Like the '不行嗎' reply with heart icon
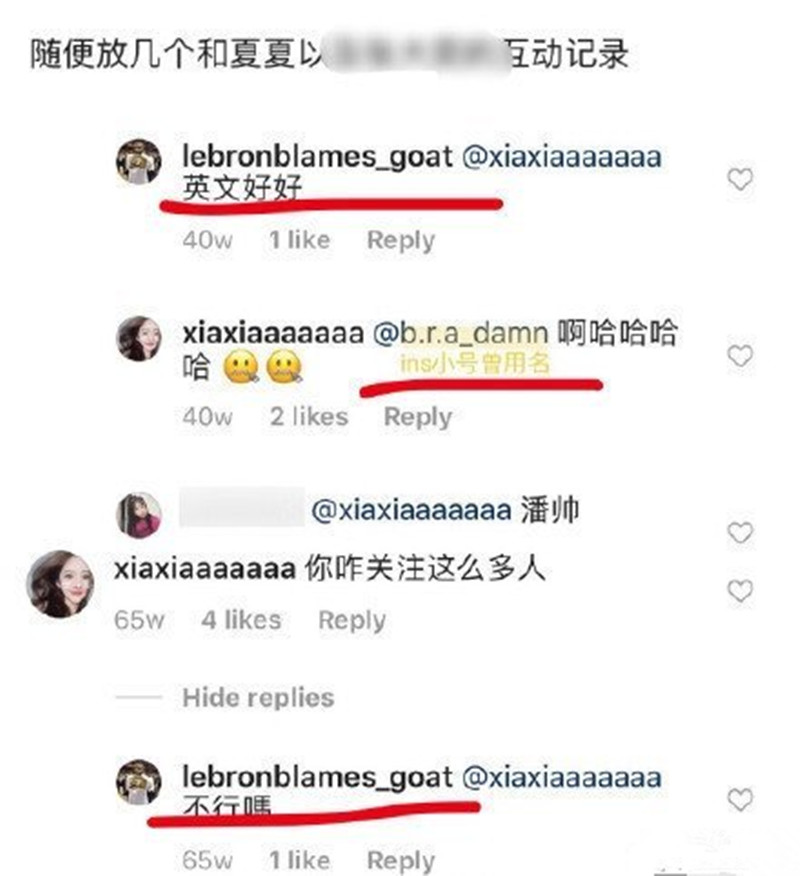Image resolution: width=800 pixels, height=876 pixels. [x=740, y=799]
